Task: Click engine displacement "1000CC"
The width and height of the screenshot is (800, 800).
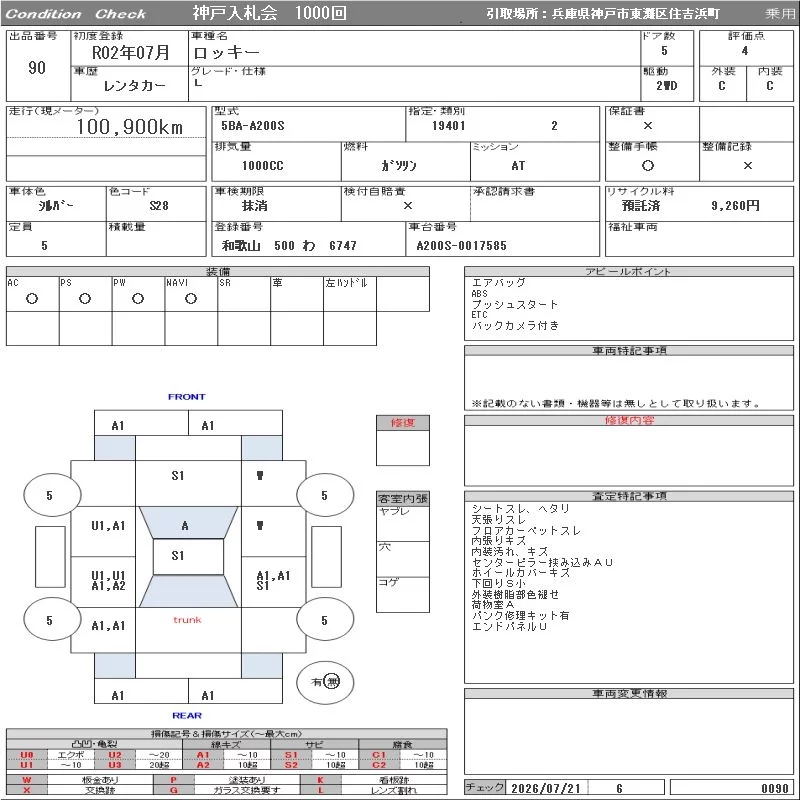Action: coord(262,166)
